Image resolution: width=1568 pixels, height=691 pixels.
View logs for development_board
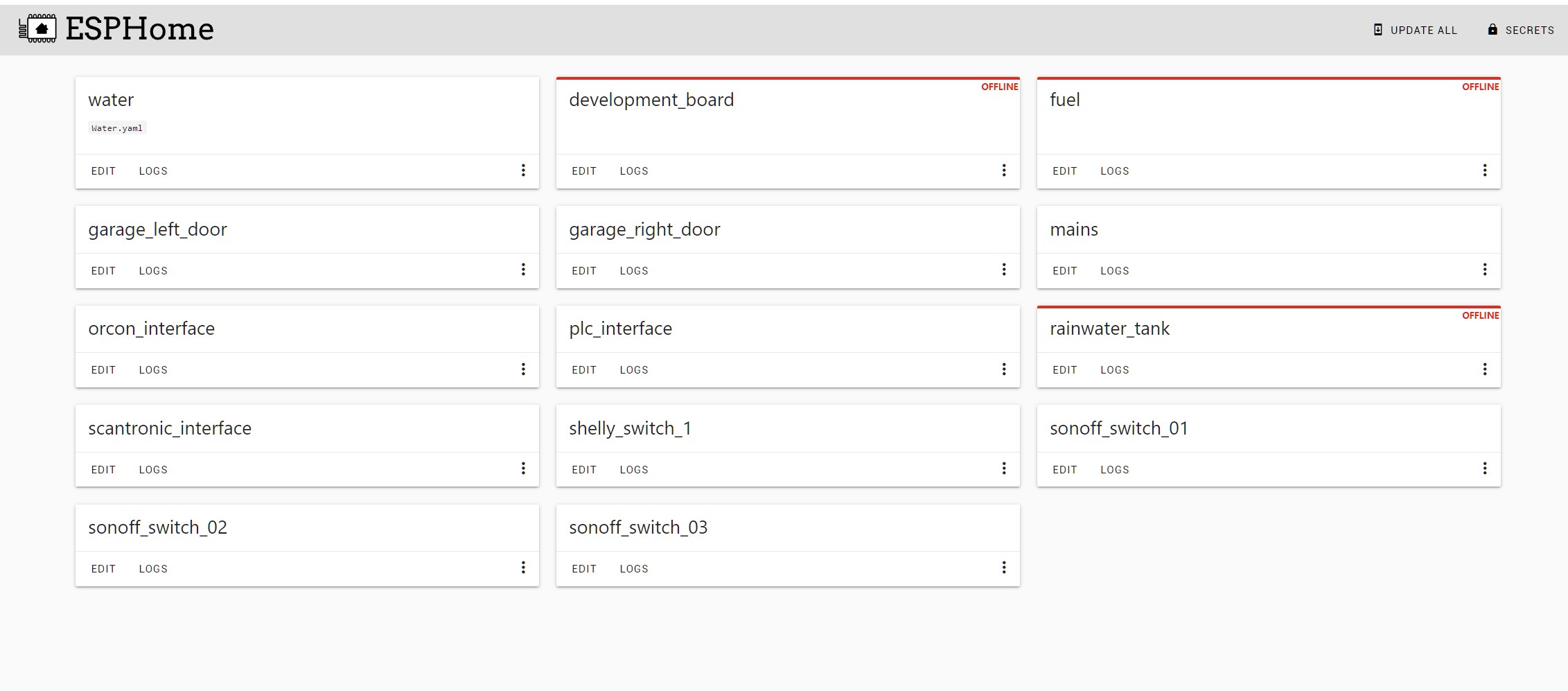click(634, 170)
